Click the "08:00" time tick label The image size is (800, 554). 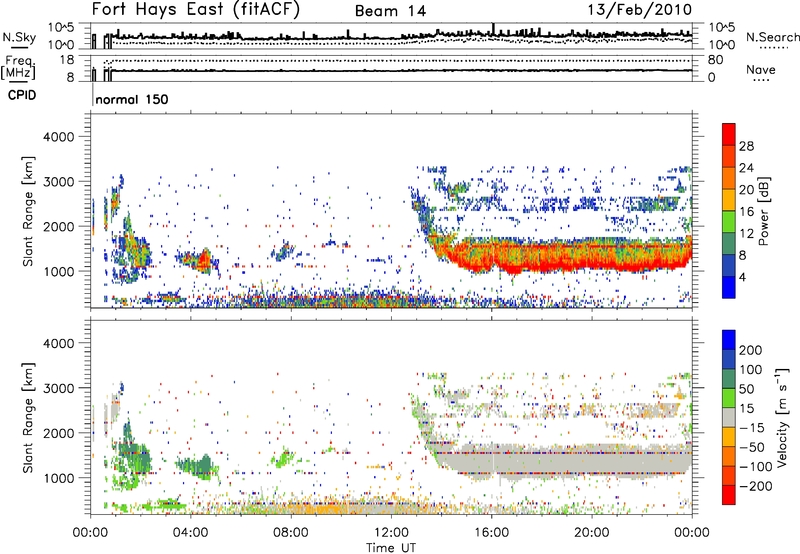[x=291, y=533]
